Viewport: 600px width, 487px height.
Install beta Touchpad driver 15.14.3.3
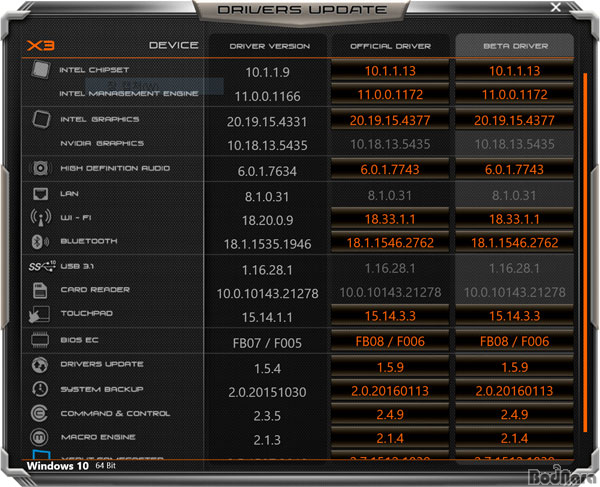pyautogui.click(x=514, y=315)
